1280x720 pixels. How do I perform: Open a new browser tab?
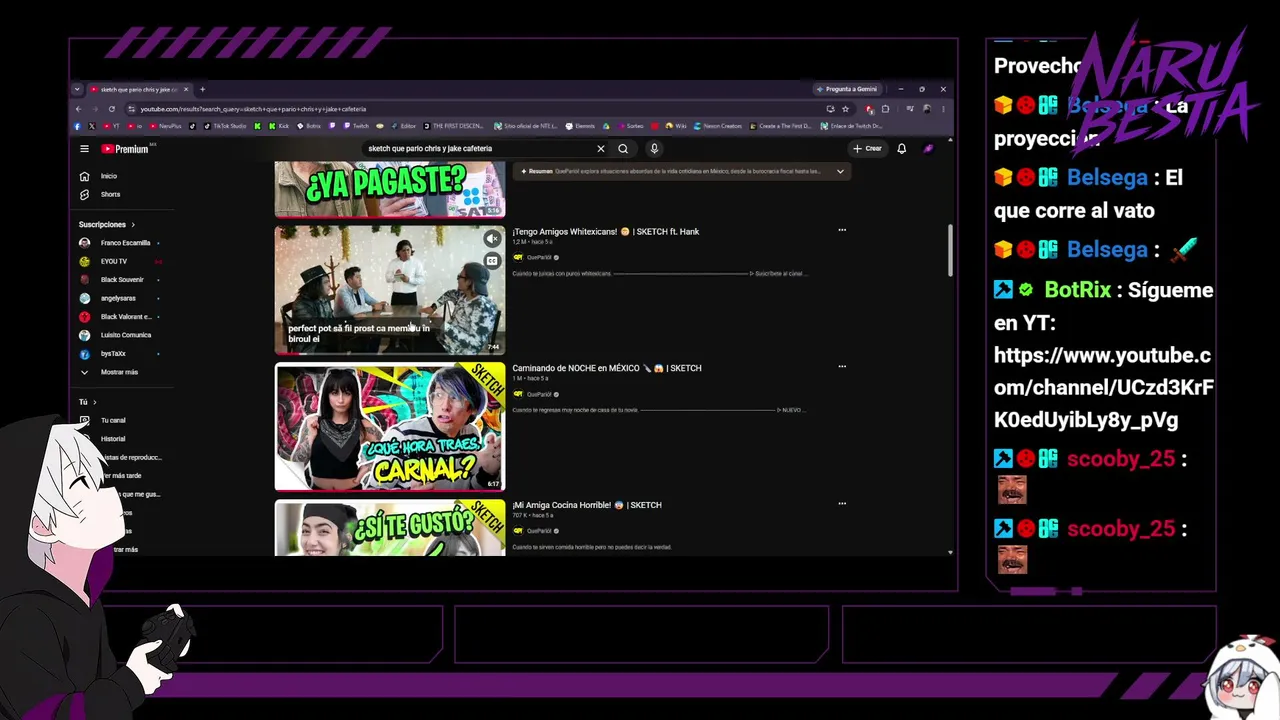[202, 89]
